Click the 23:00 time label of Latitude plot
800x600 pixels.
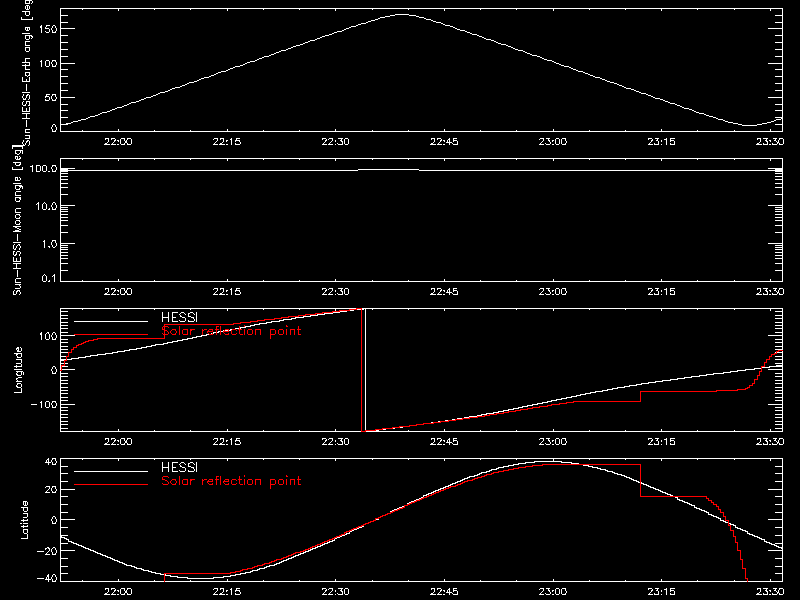coord(553,591)
